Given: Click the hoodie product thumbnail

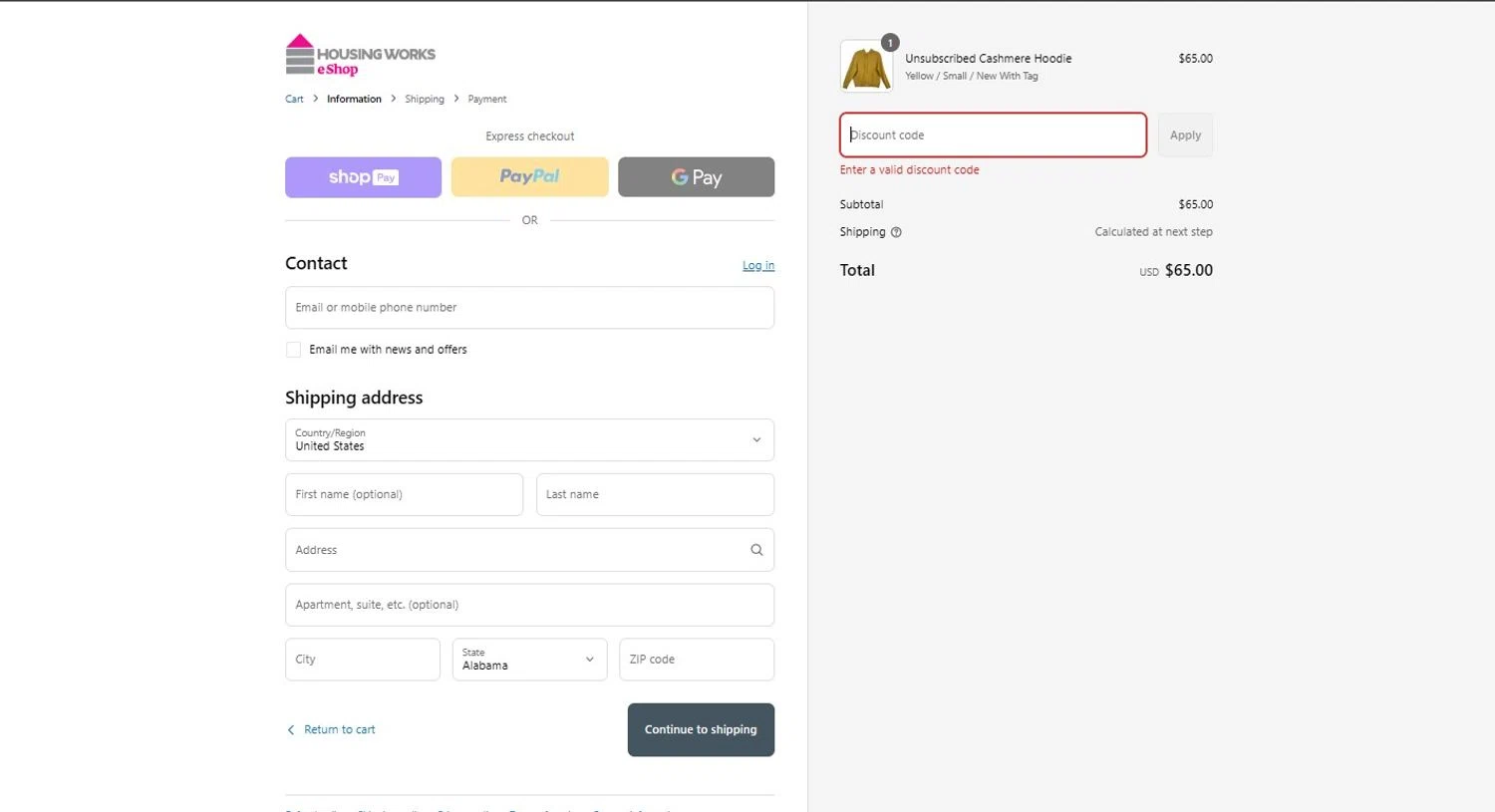Looking at the screenshot, I should 866,66.
